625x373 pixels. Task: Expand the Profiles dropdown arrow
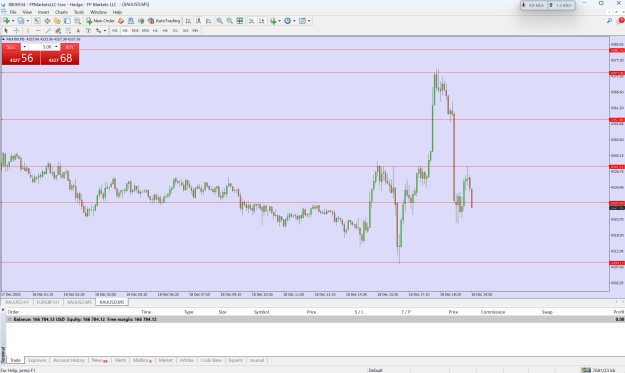[28, 21]
